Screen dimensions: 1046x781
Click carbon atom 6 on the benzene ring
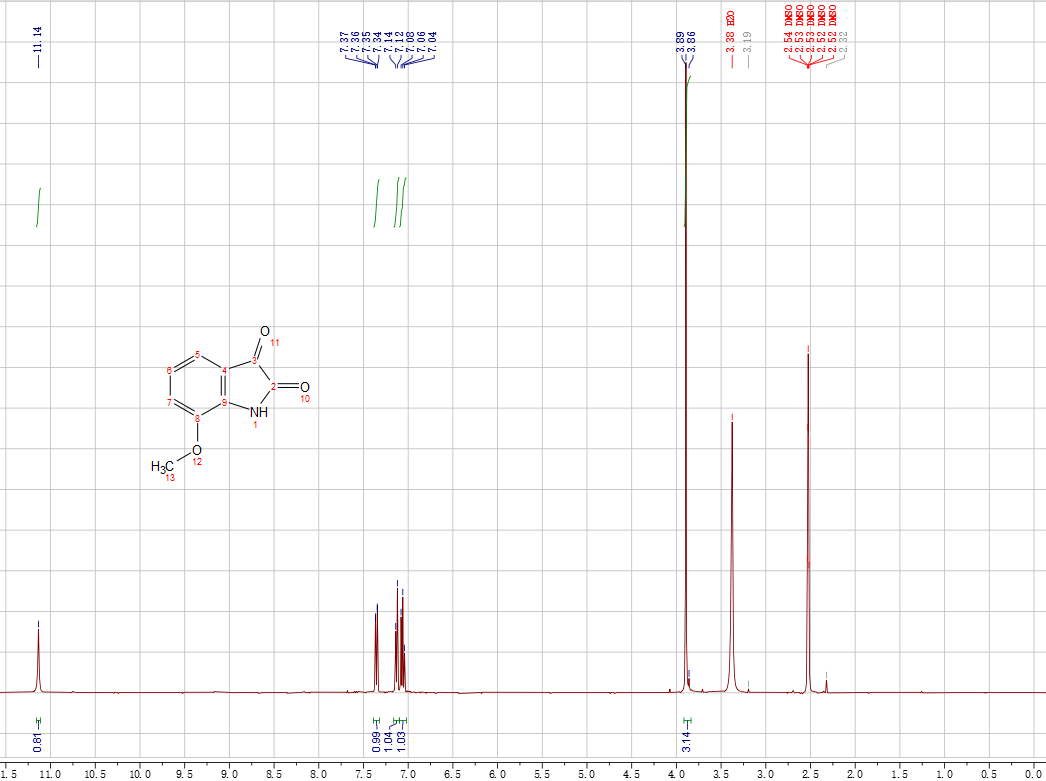[170, 371]
